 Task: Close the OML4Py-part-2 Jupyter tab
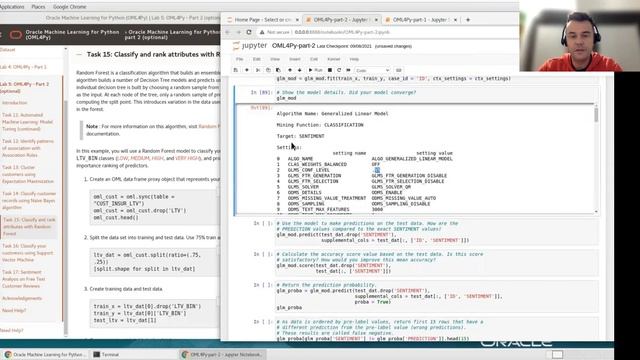[x=376, y=20]
